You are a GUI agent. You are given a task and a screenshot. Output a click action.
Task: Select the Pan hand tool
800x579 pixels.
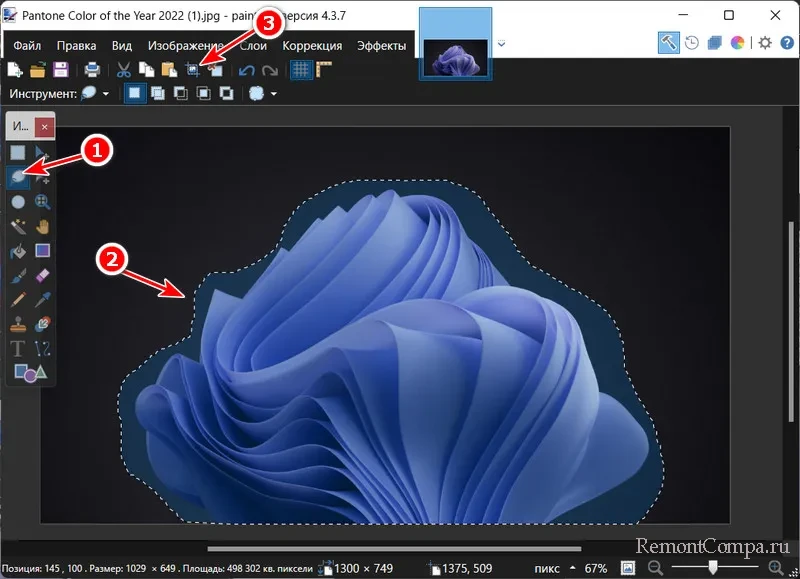42,226
